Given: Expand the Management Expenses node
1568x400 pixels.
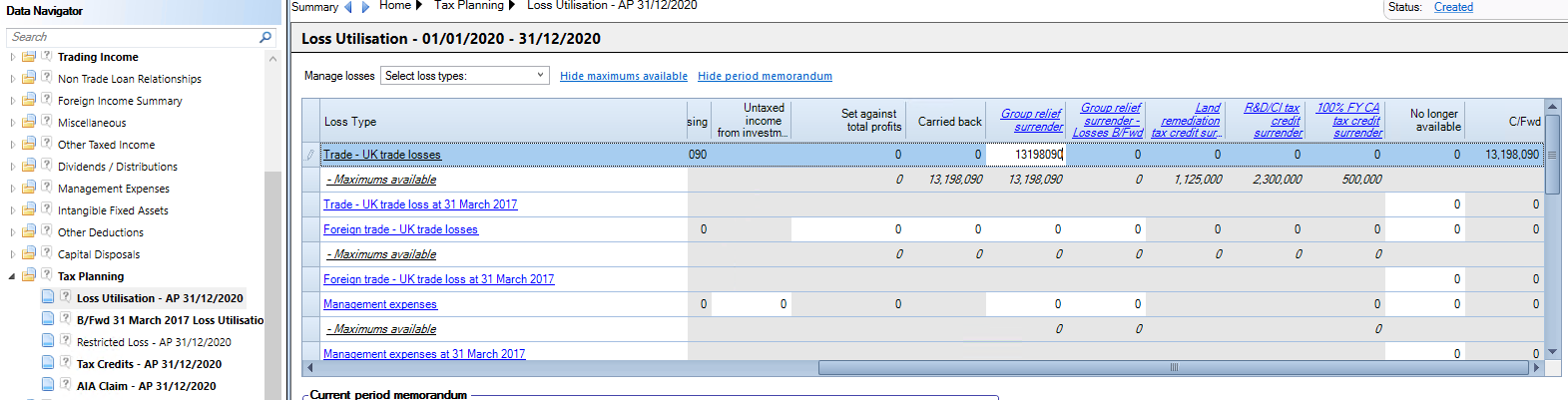Looking at the screenshot, I should click(x=12, y=189).
